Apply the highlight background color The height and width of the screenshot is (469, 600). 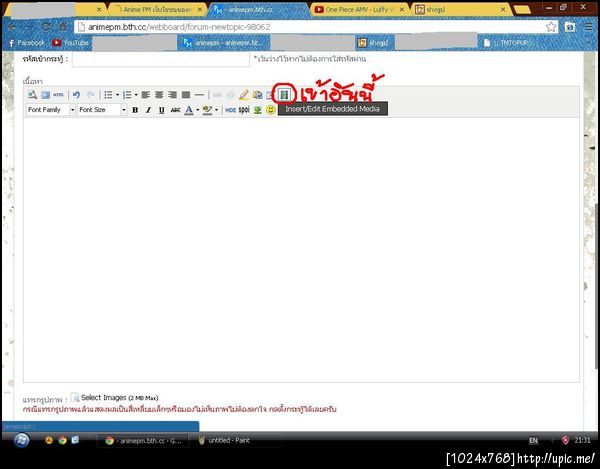coord(207,110)
